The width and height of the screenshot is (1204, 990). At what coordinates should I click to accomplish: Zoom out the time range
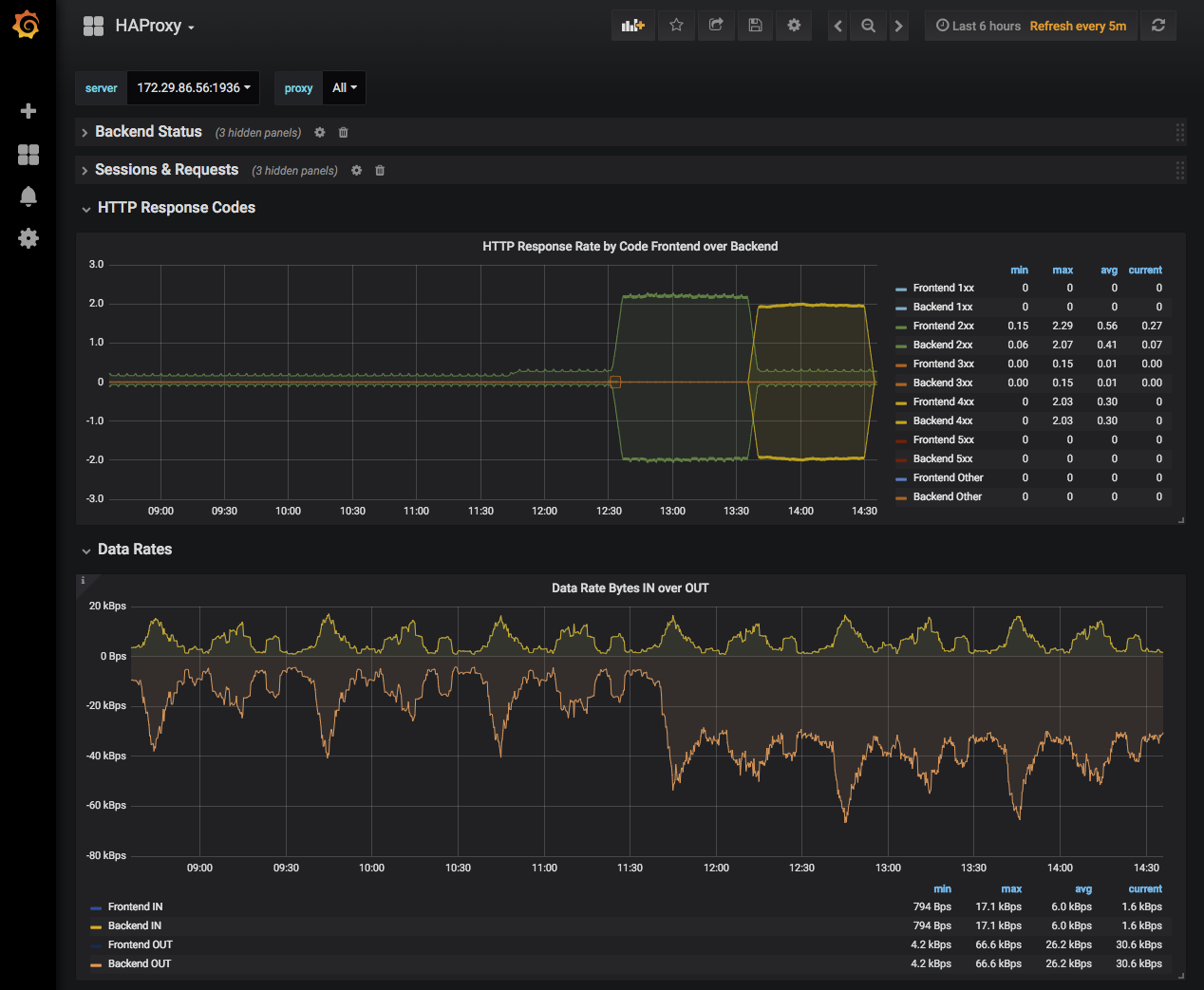coord(868,26)
